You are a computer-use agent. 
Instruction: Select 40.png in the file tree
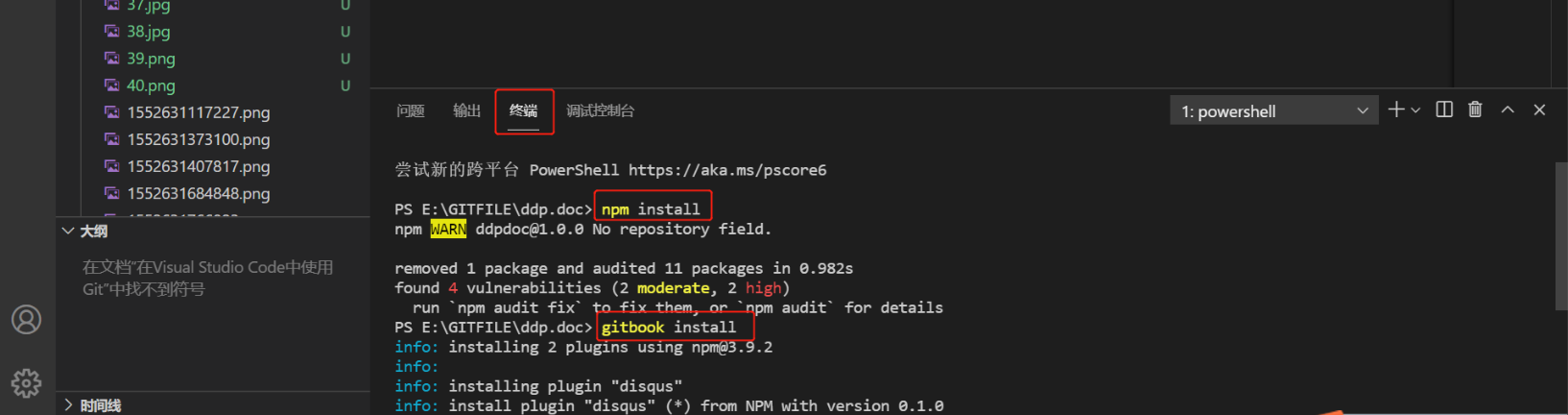(151, 85)
